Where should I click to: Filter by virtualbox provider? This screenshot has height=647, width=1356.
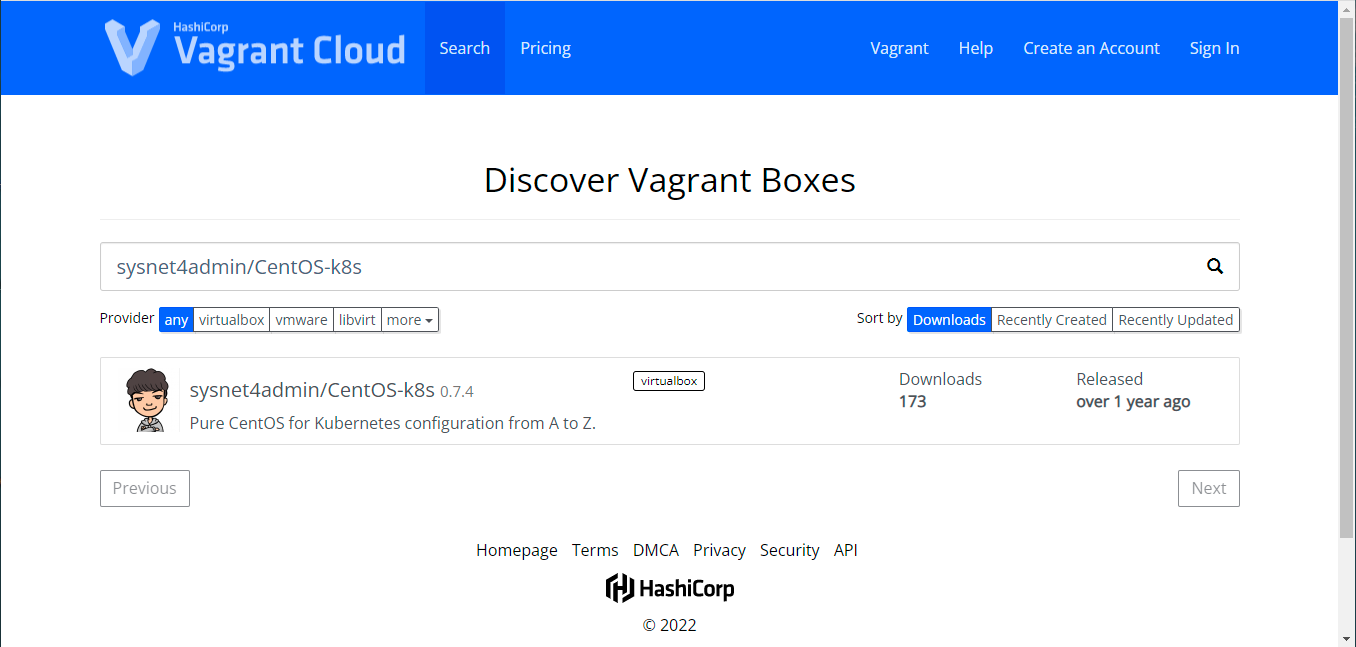point(231,320)
